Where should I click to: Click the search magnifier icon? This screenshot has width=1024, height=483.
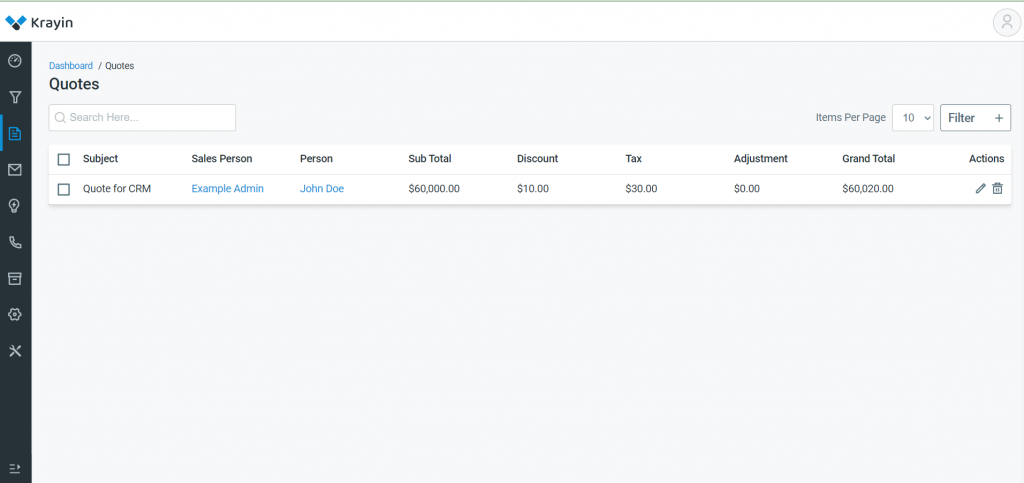pyautogui.click(x=60, y=117)
